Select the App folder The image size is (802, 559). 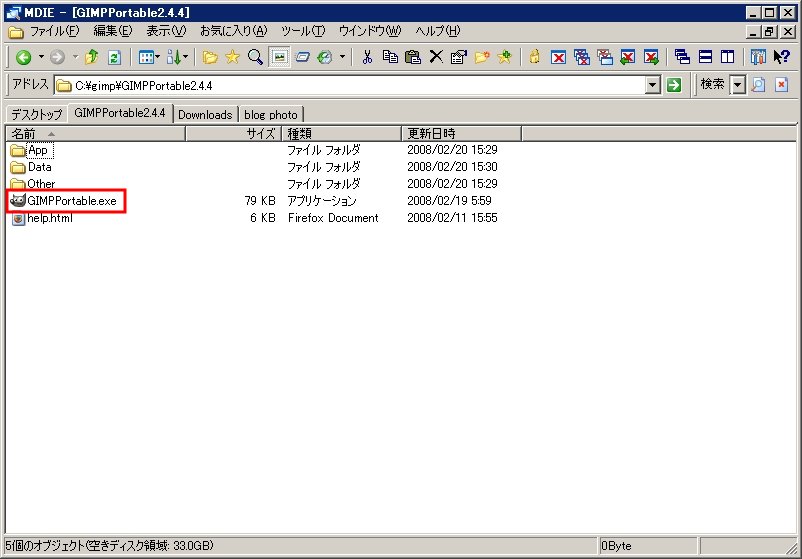[x=32, y=150]
